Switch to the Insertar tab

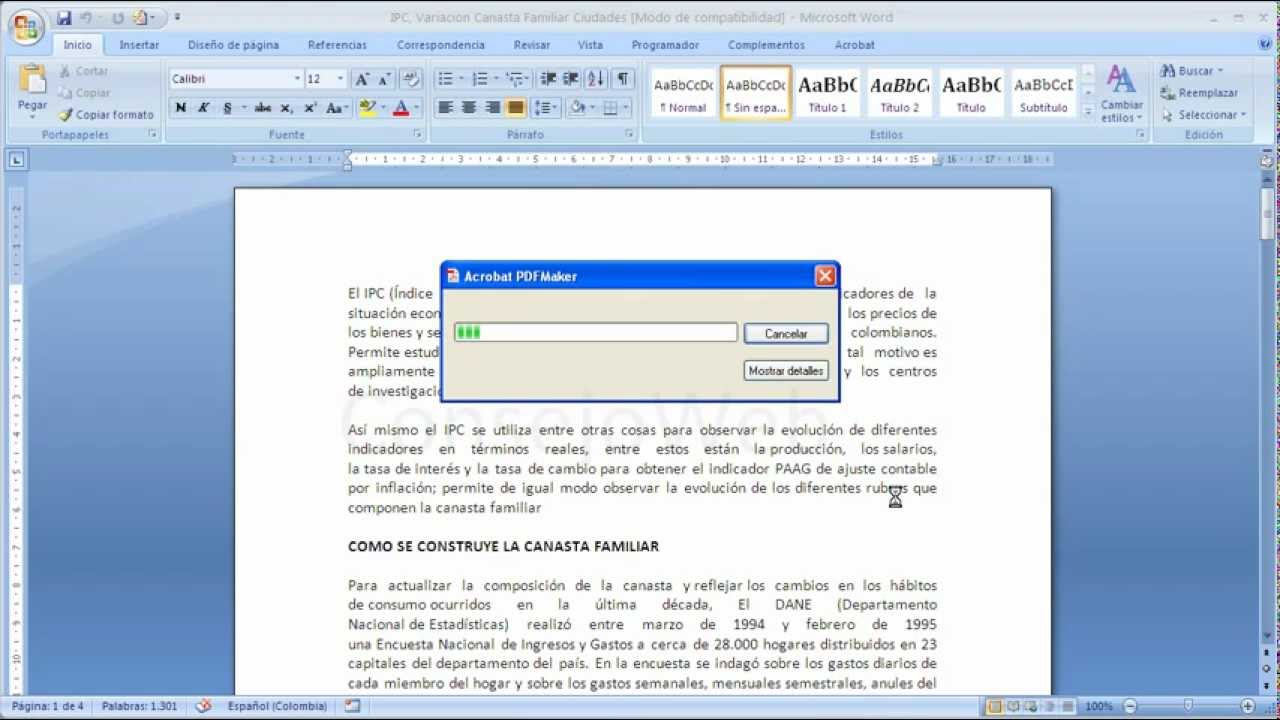(x=139, y=45)
